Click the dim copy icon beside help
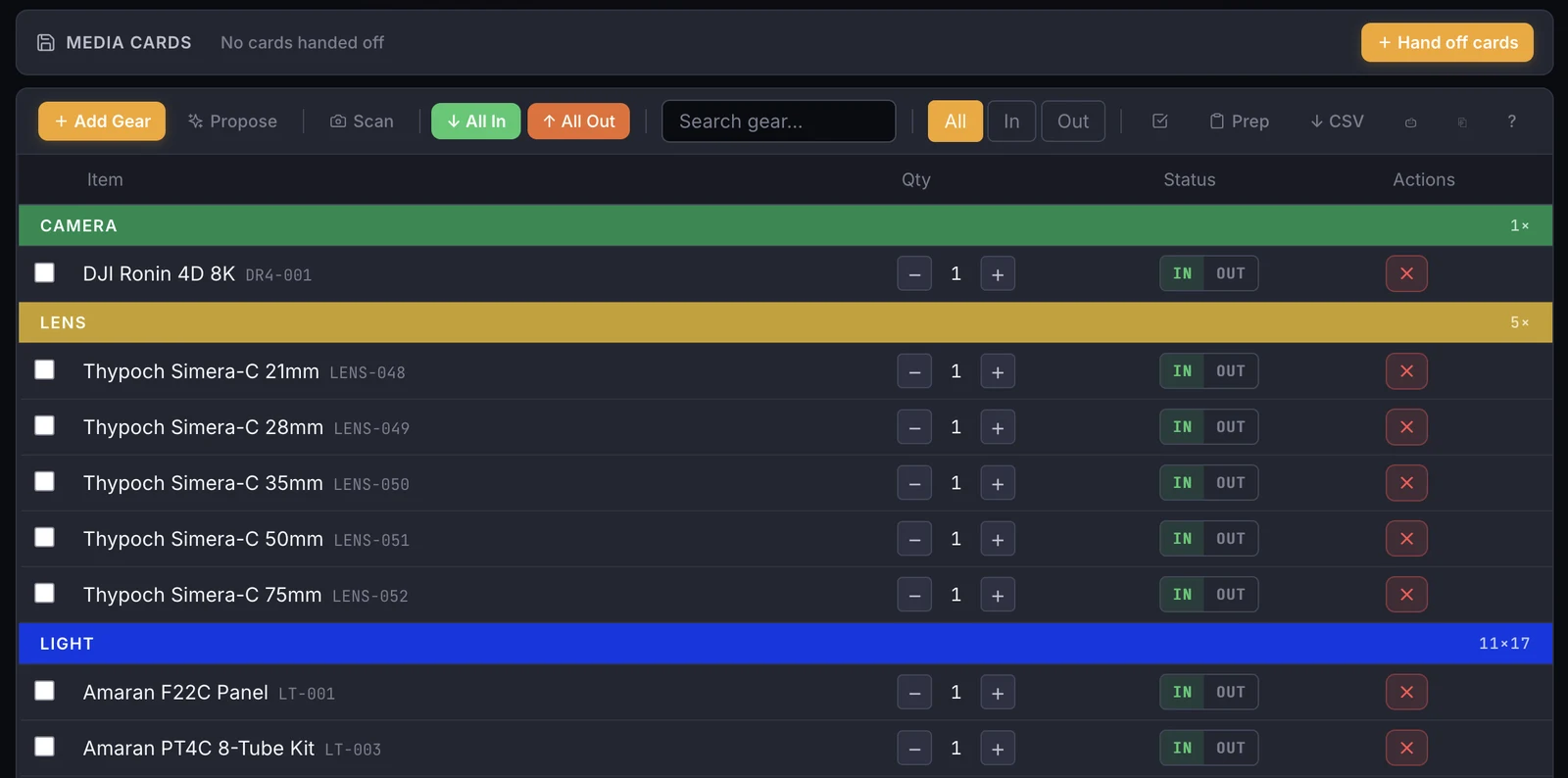Image resolution: width=1568 pixels, height=778 pixels. pos(1462,122)
